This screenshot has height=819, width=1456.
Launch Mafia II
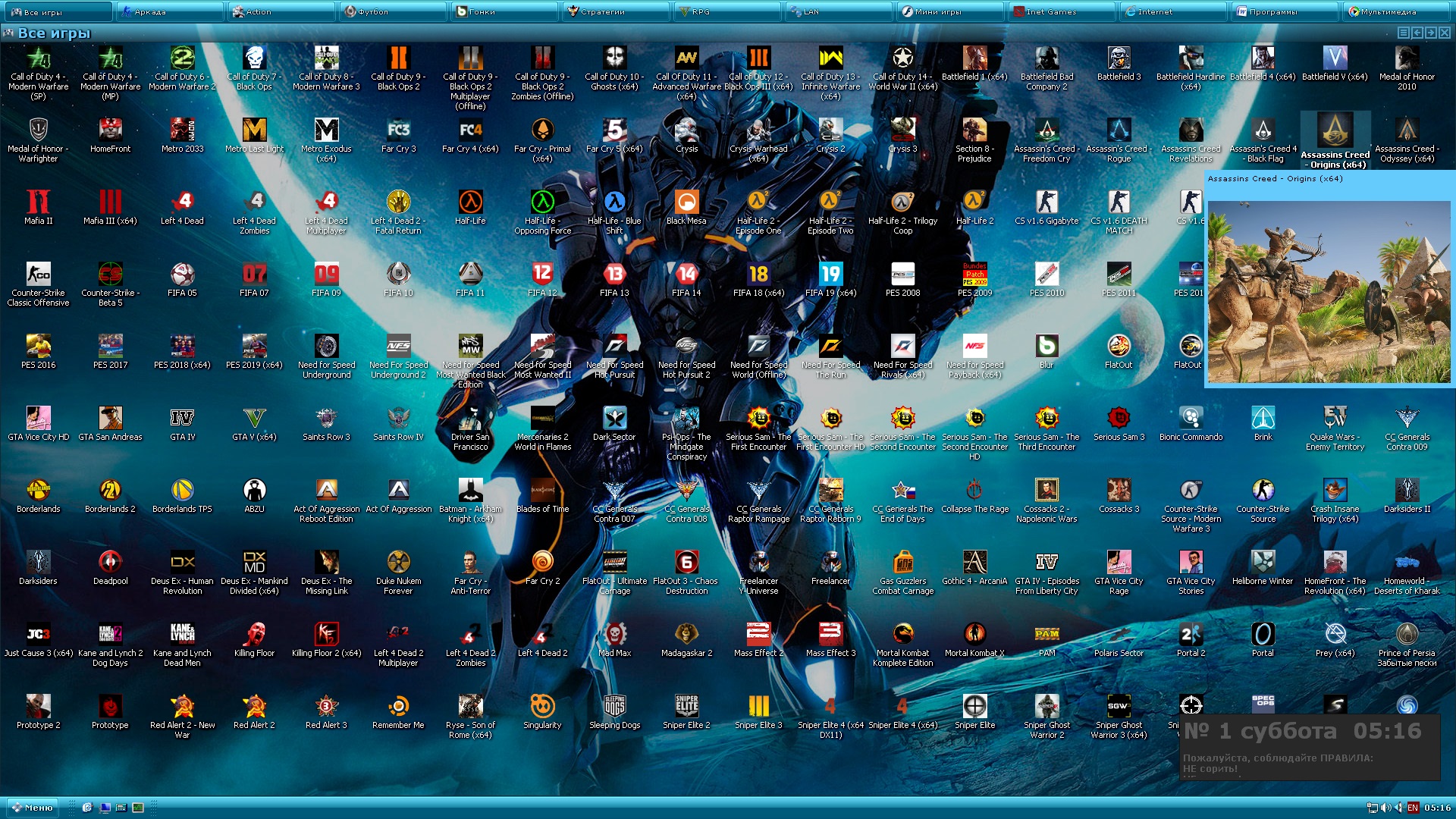coord(38,208)
